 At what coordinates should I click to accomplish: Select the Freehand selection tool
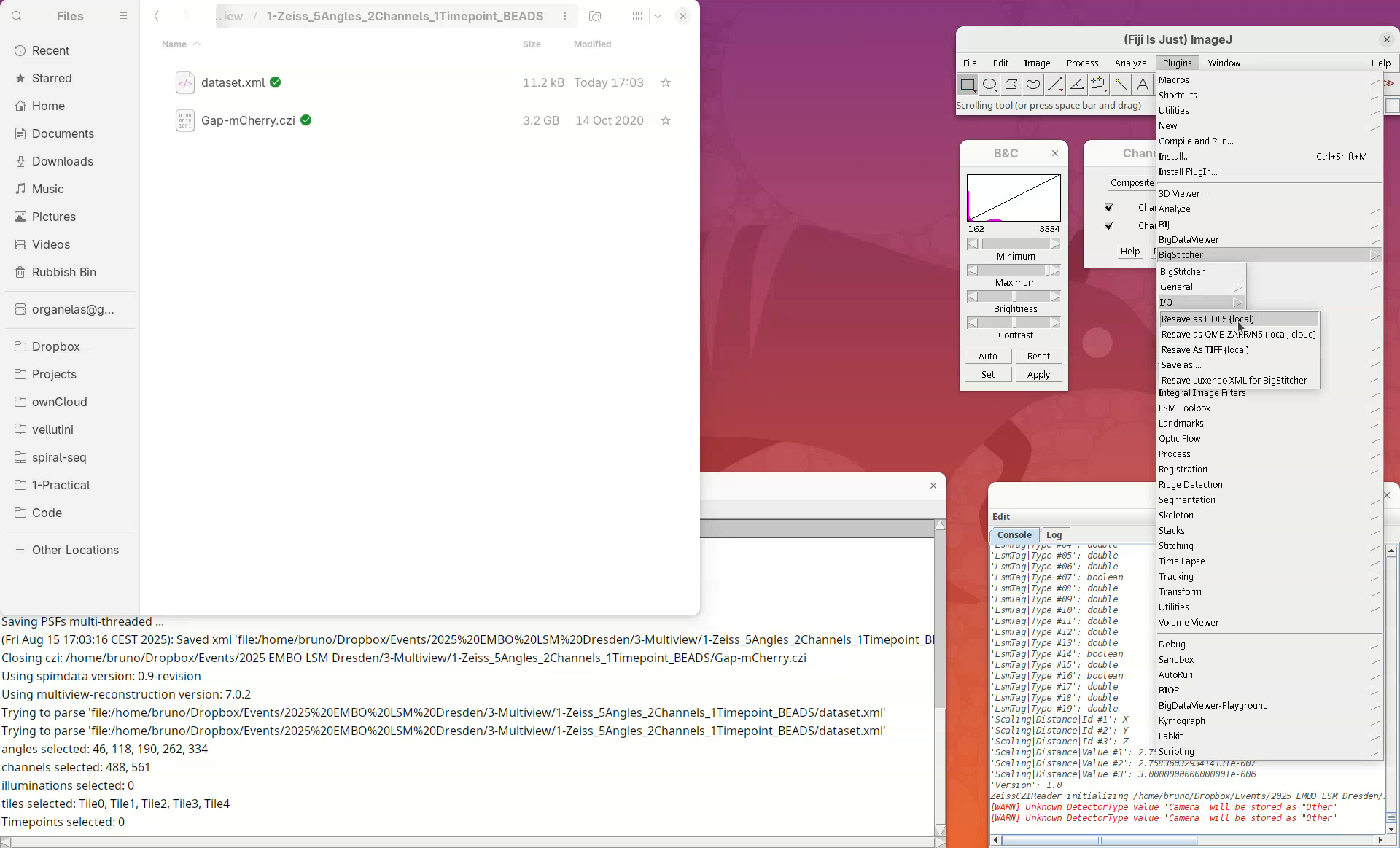point(1033,85)
